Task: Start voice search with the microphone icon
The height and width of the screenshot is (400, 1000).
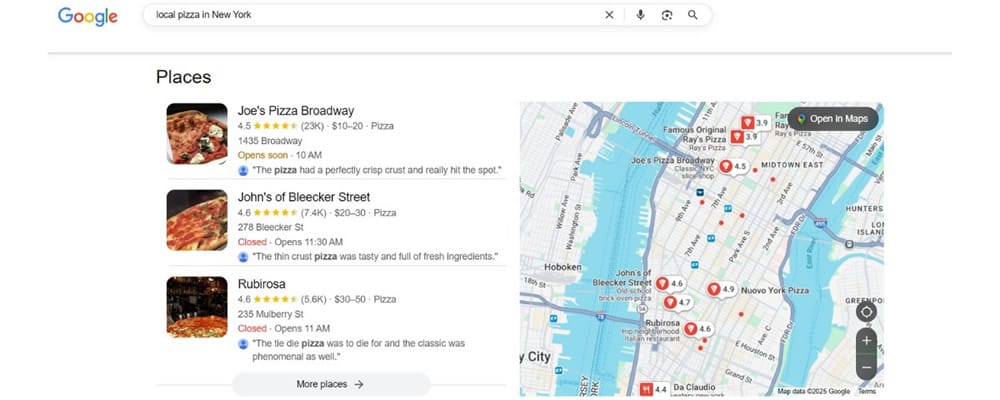Action: [640, 15]
